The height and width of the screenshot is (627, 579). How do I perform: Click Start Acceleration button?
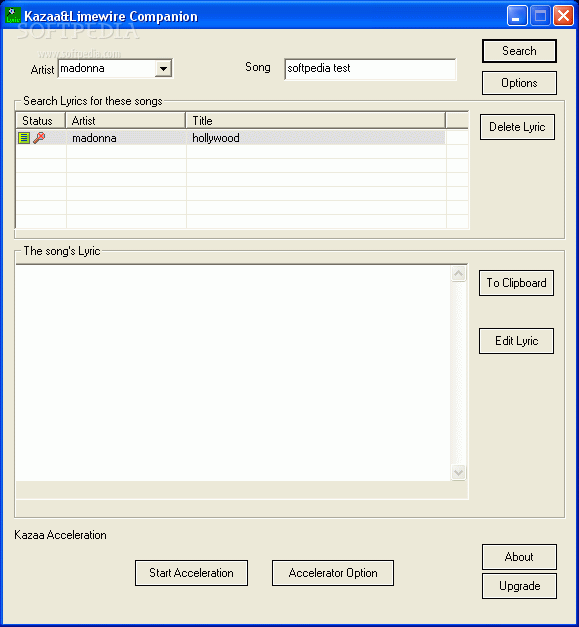[191, 573]
